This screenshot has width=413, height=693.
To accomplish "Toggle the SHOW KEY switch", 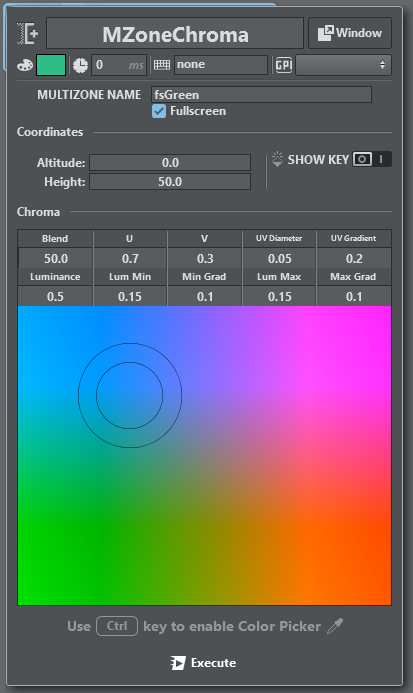I will (372, 159).
